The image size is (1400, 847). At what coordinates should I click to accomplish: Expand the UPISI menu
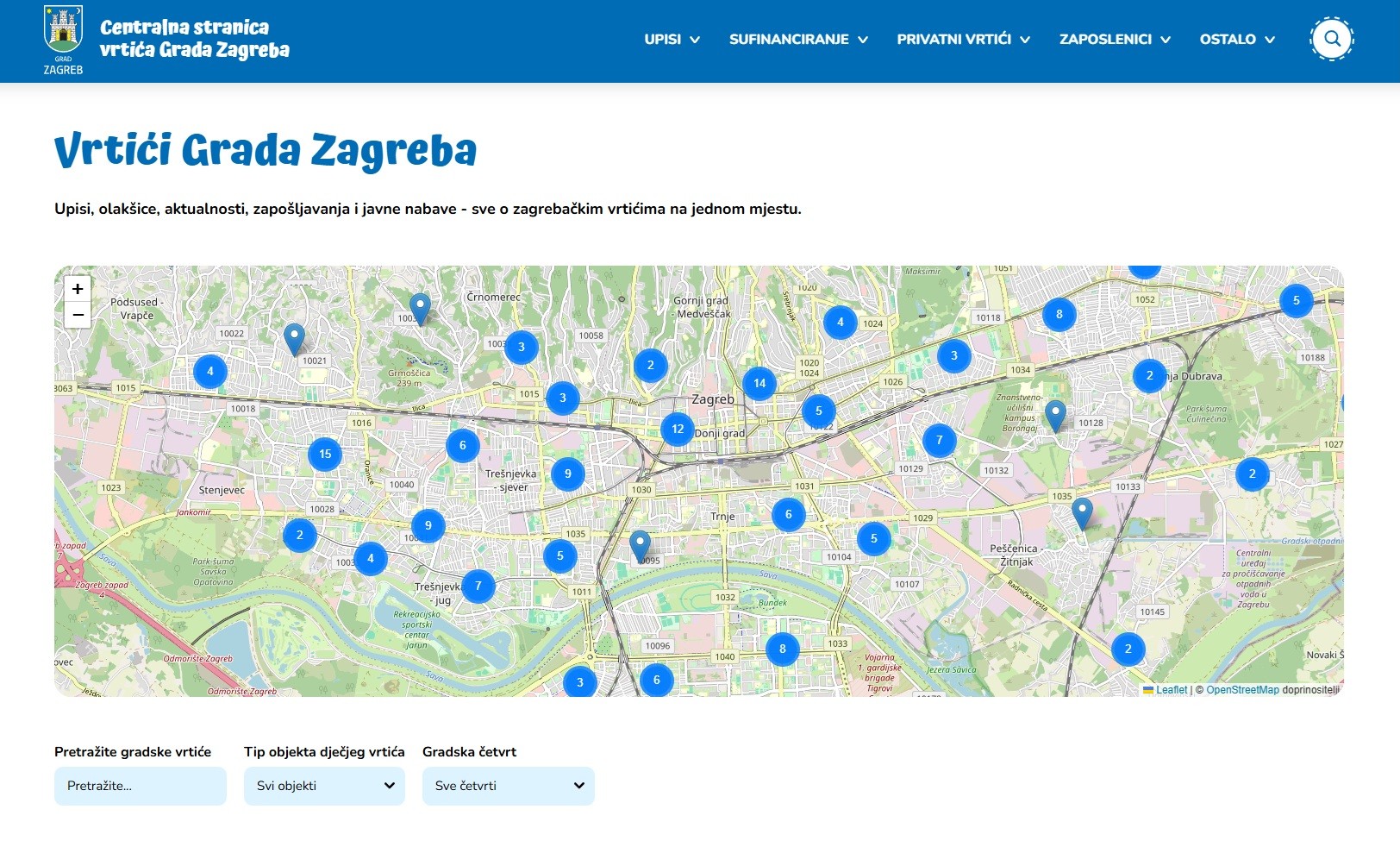point(672,39)
